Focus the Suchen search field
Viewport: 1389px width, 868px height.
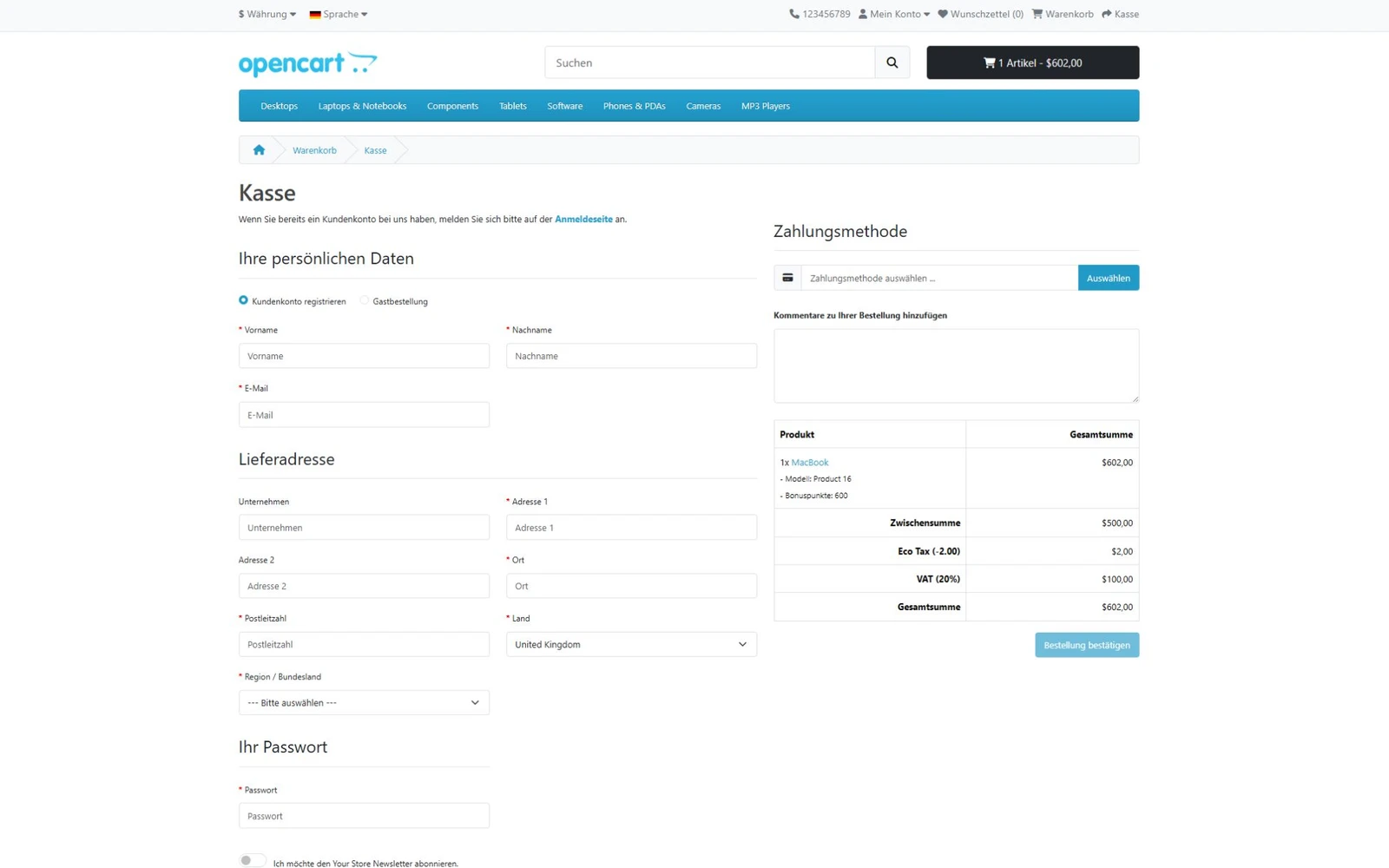click(710, 62)
